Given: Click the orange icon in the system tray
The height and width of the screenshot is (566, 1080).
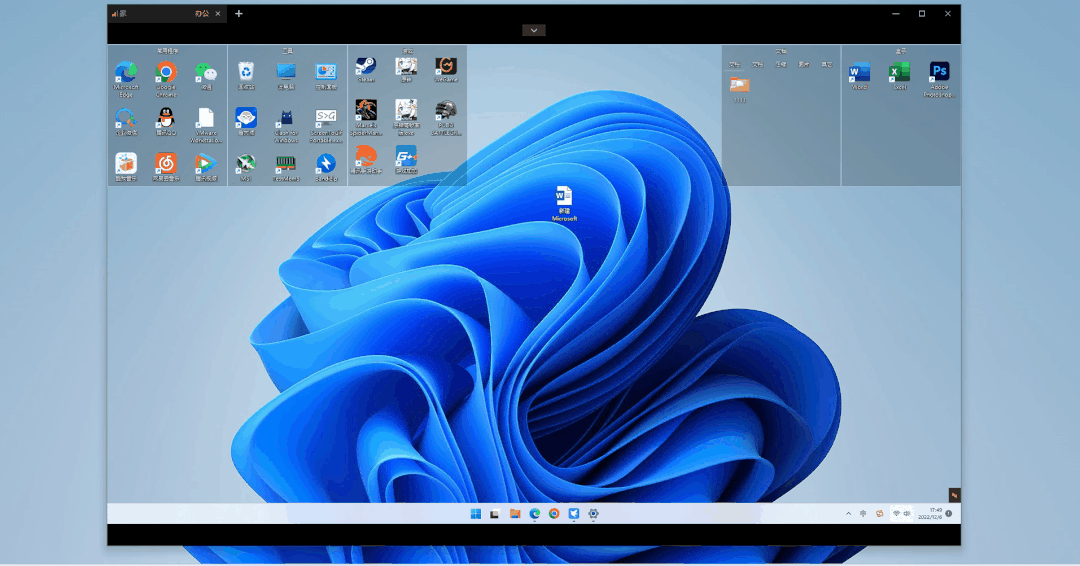Looking at the screenshot, I should coord(880,514).
